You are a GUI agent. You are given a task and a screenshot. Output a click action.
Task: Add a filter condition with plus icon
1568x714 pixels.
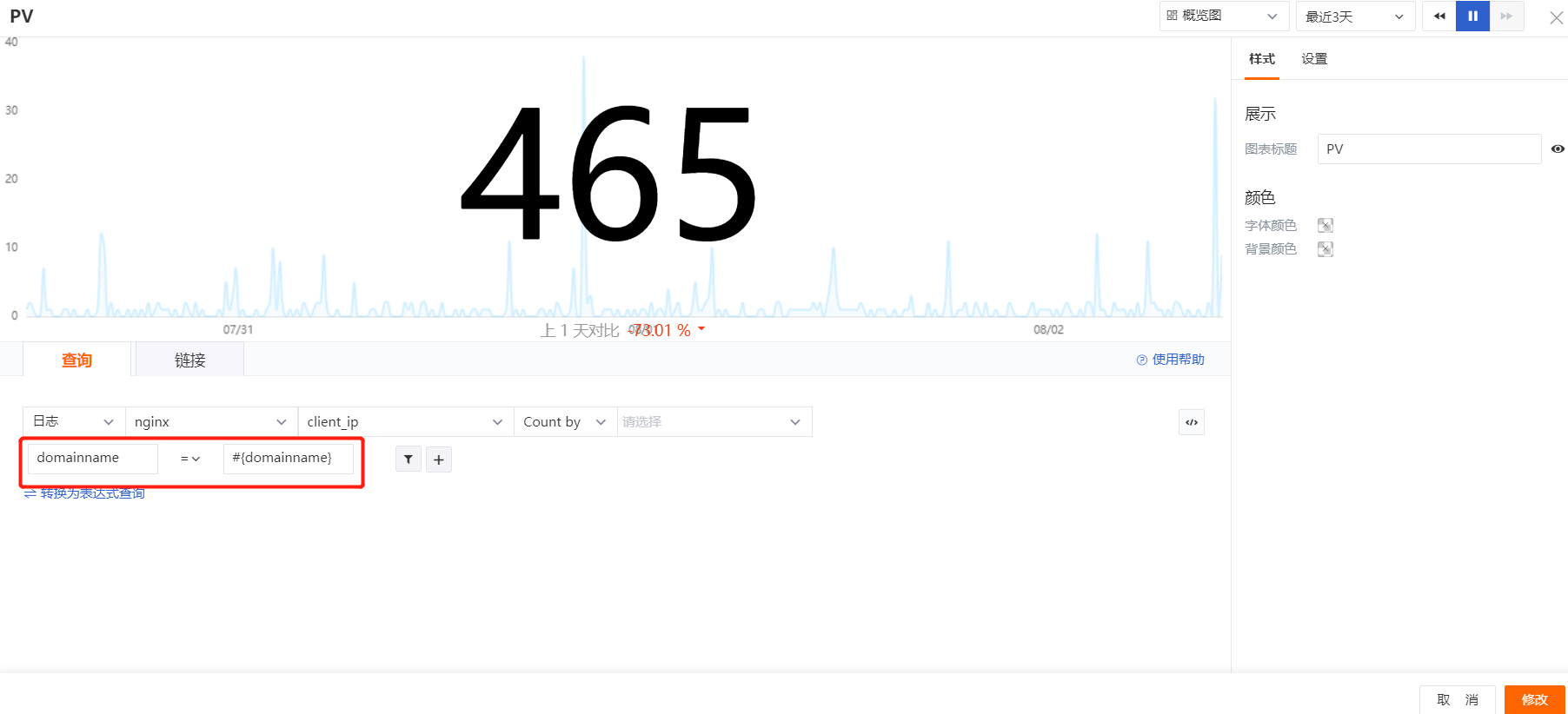point(439,459)
